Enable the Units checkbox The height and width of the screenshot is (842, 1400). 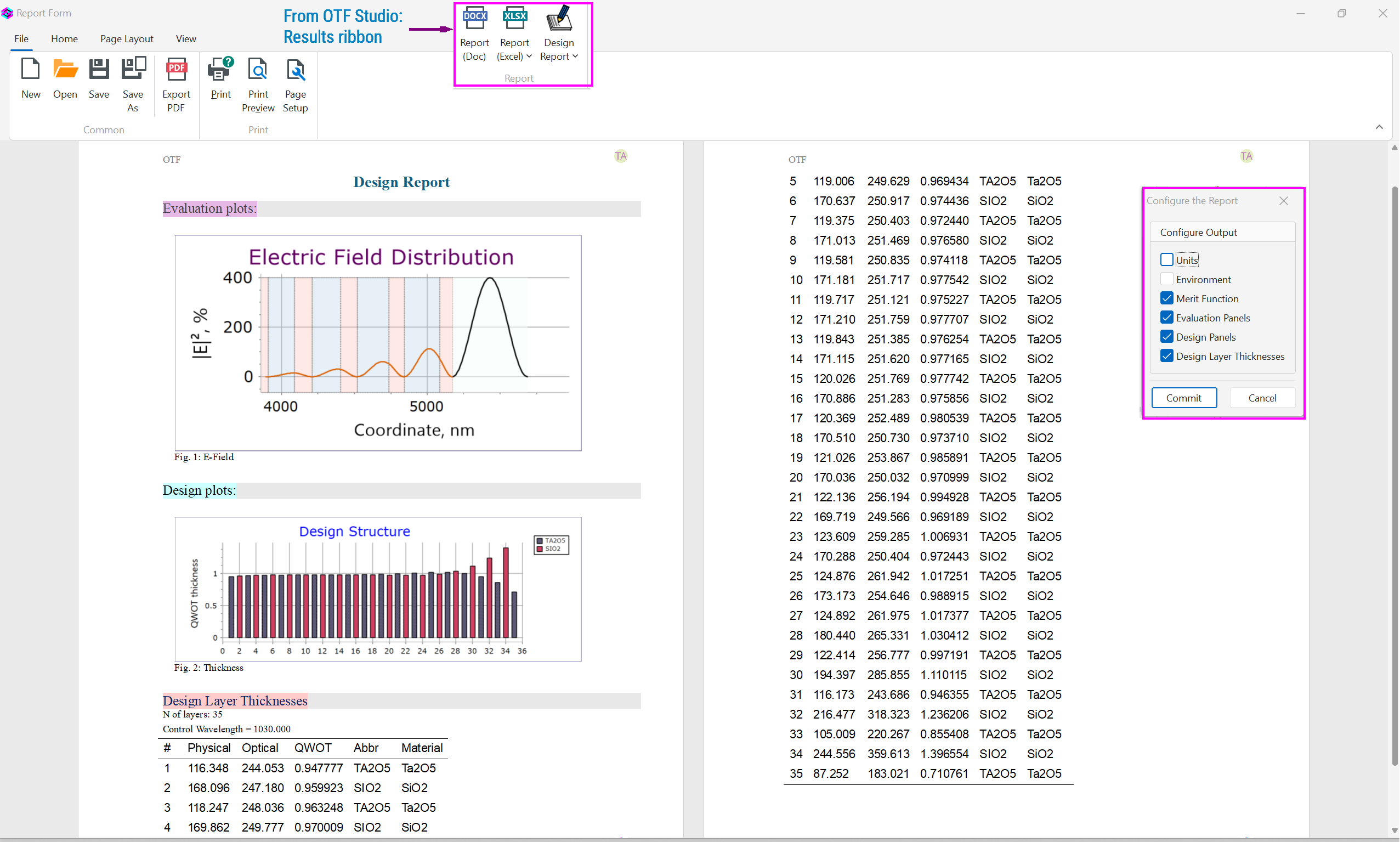coord(1167,260)
